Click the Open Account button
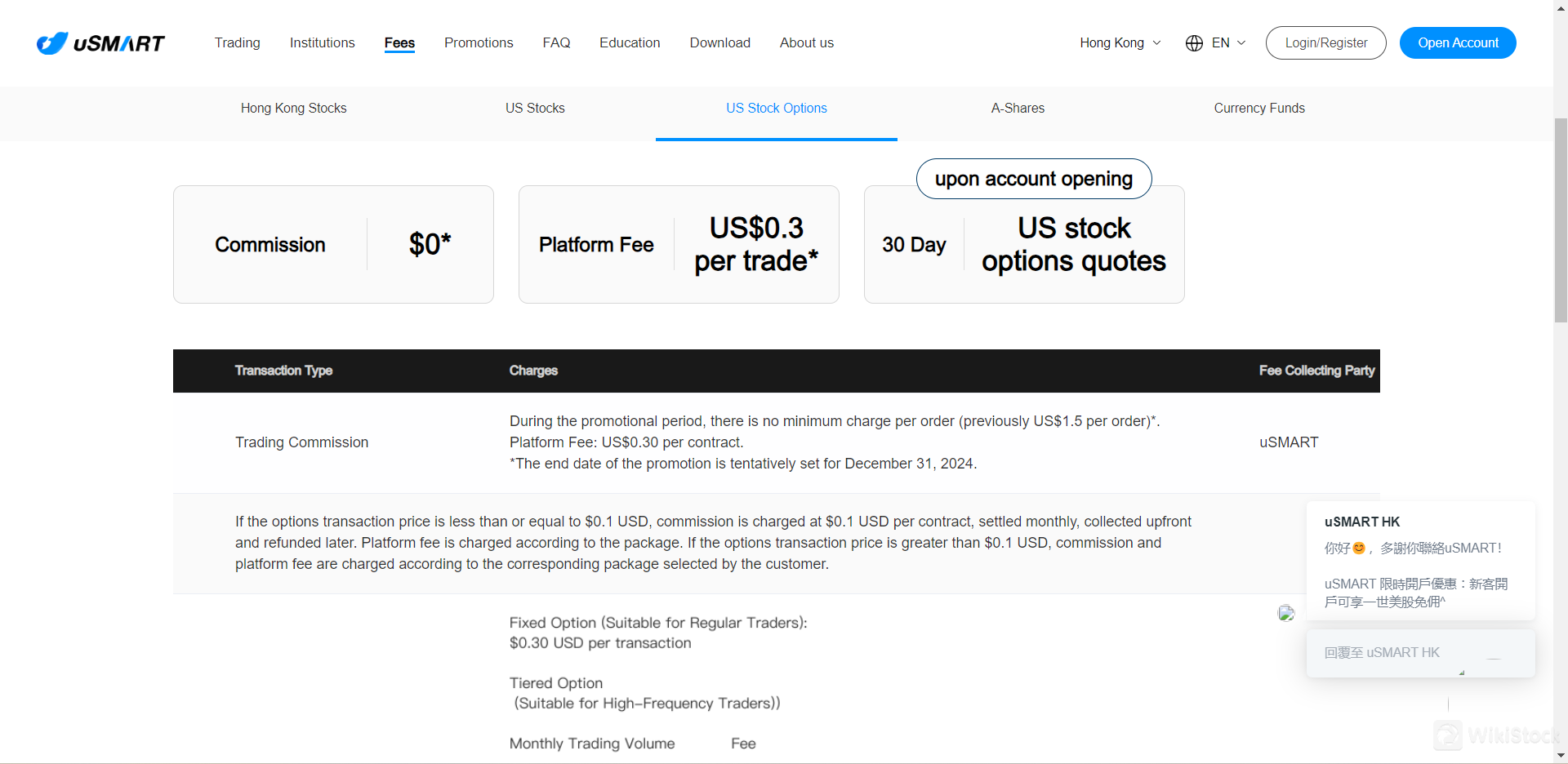Image resolution: width=1568 pixels, height=764 pixels. [x=1458, y=43]
